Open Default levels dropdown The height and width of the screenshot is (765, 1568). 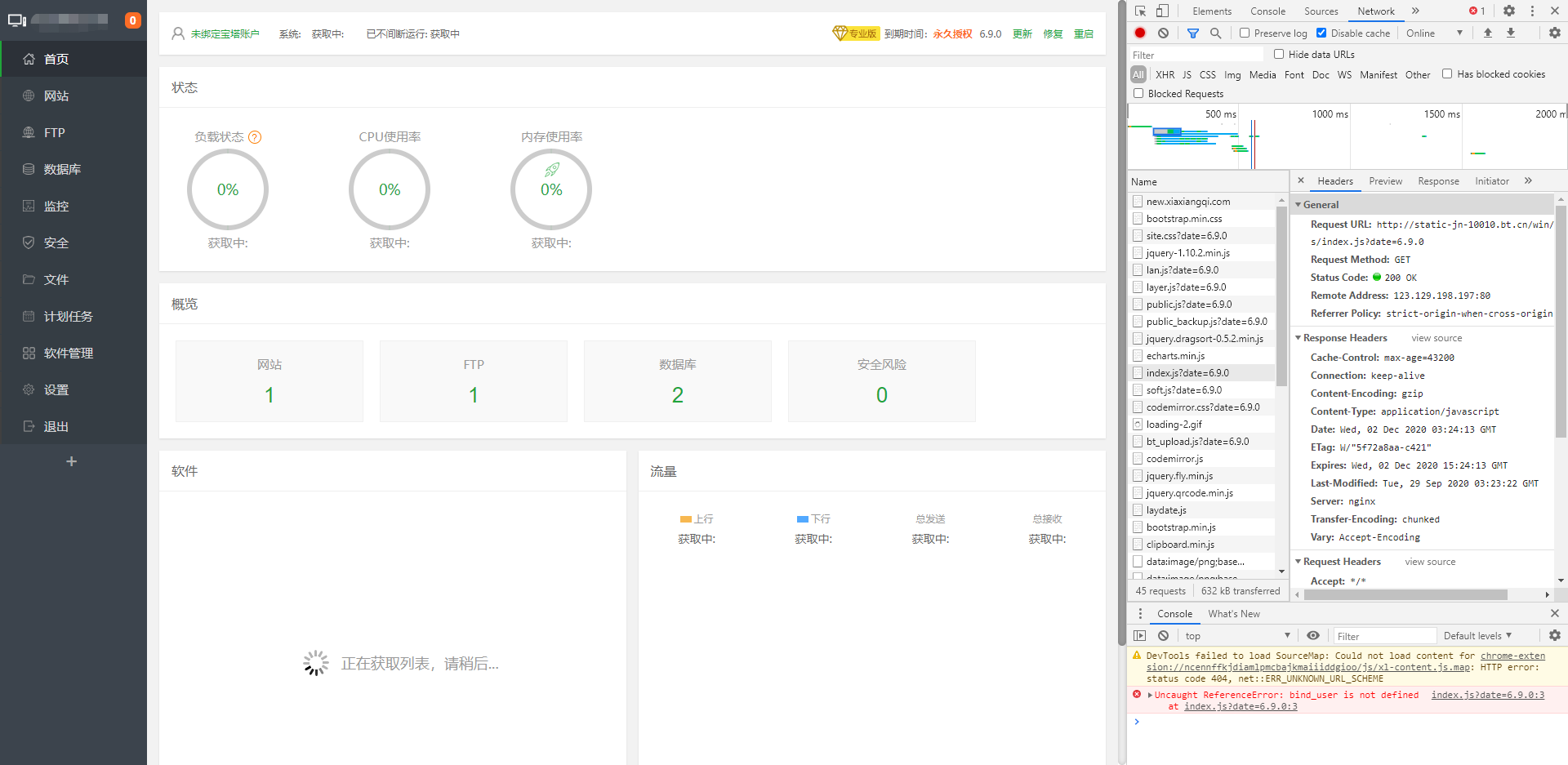coord(1477,635)
